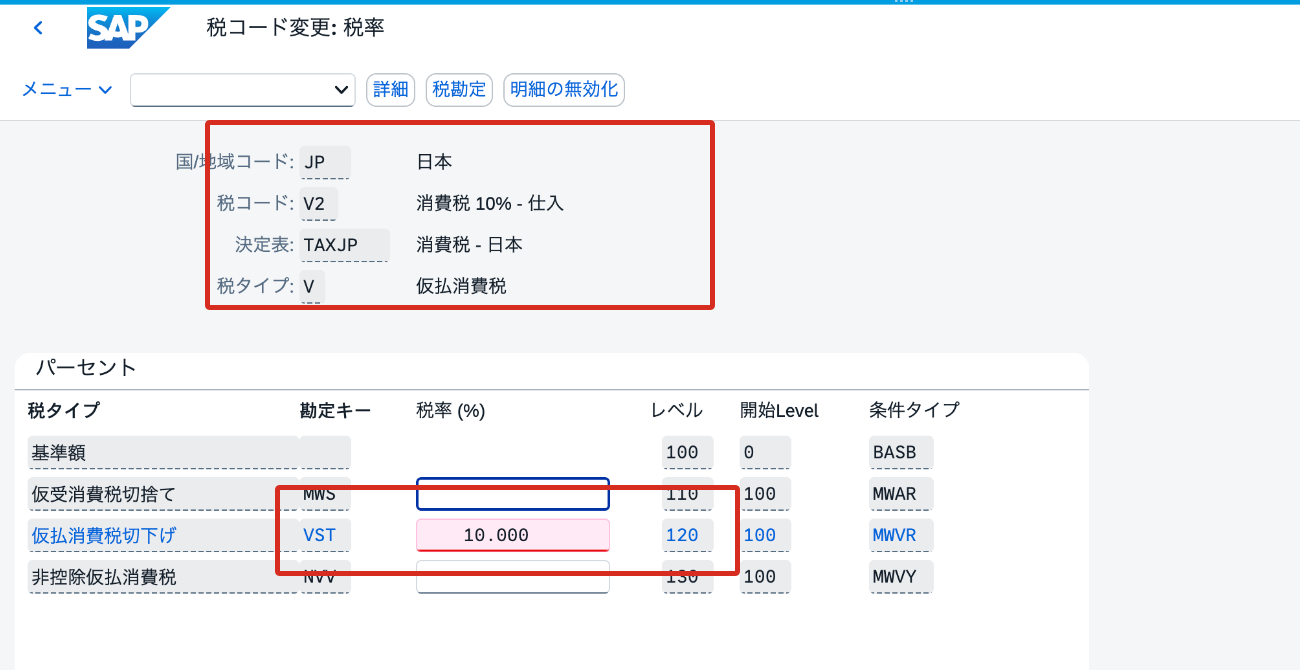Click the SAP logo

pos(126,28)
